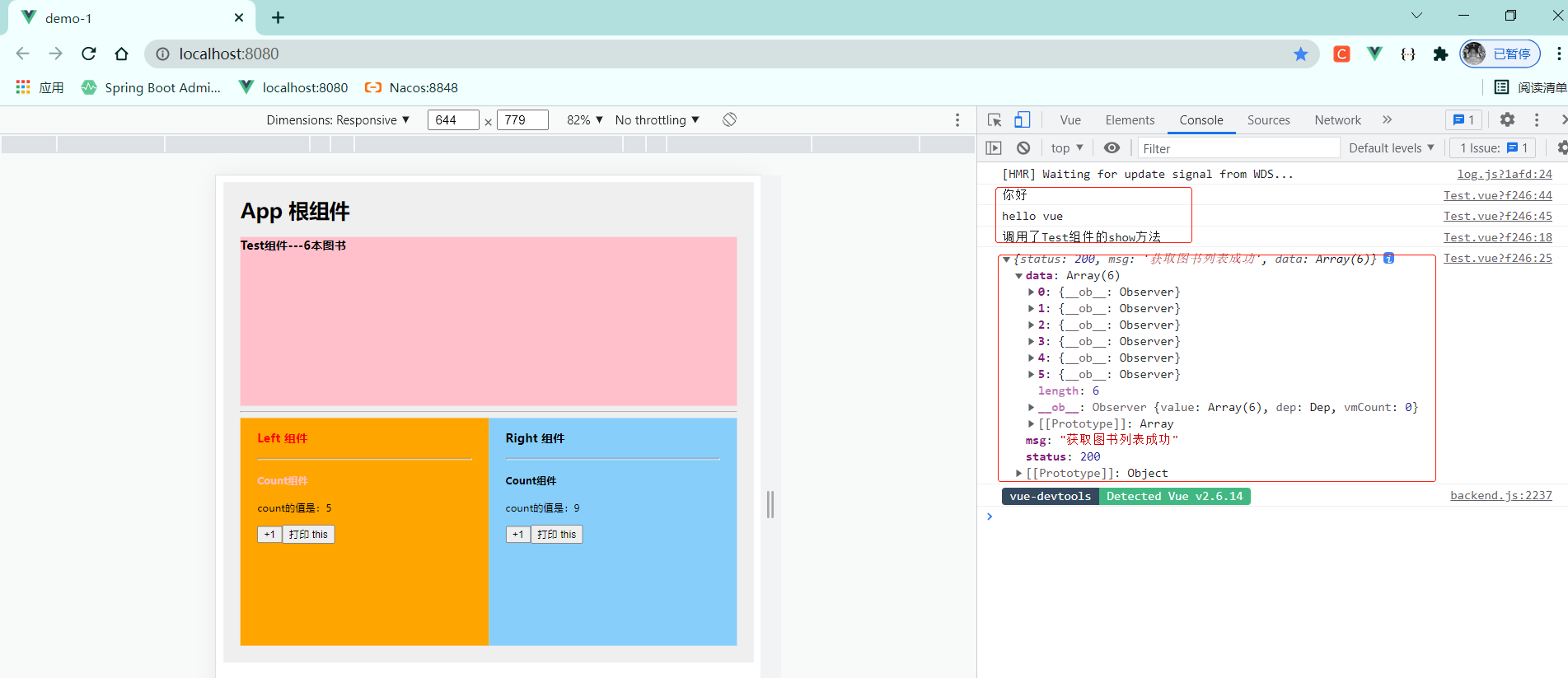Image resolution: width=1568 pixels, height=678 pixels.
Task: Go back to the previous page
Action: click(x=22, y=54)
